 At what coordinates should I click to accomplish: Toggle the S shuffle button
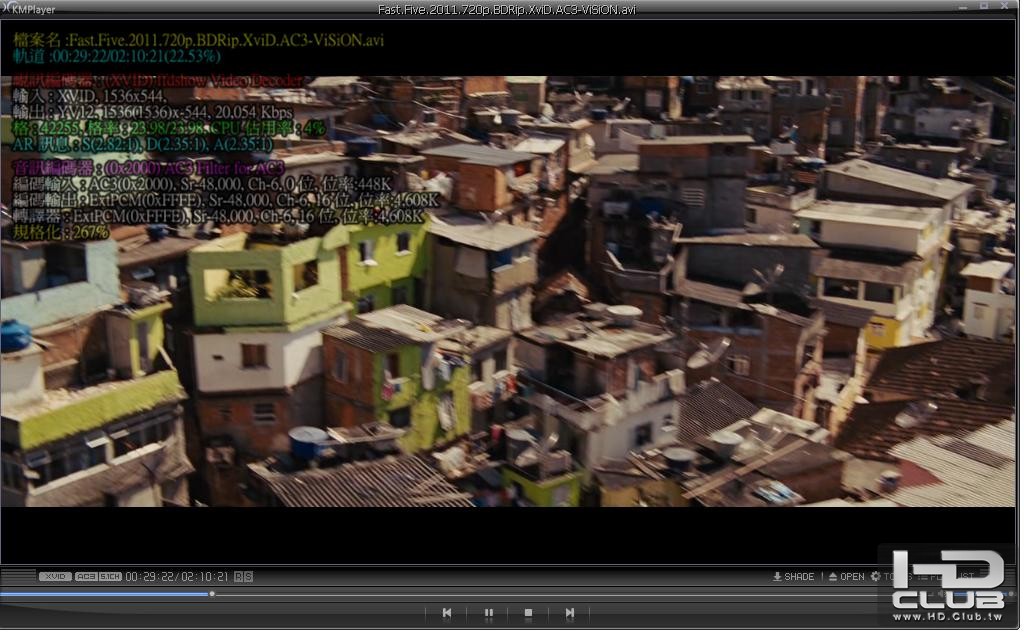(248, 578)
